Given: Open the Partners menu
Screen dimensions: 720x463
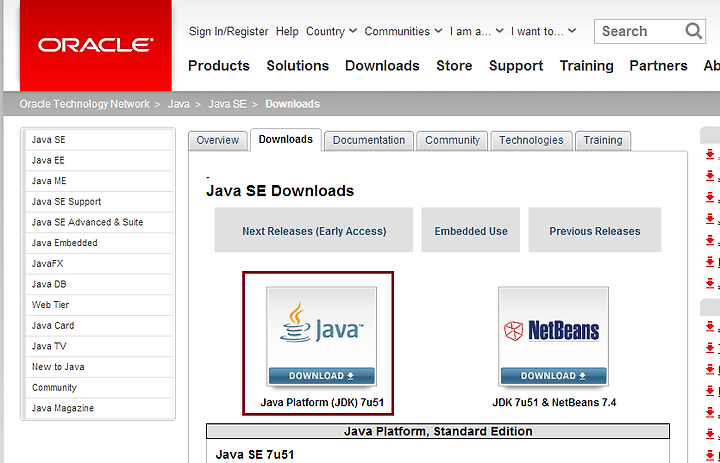Looking at the screenshot, I should click(658, 66).
